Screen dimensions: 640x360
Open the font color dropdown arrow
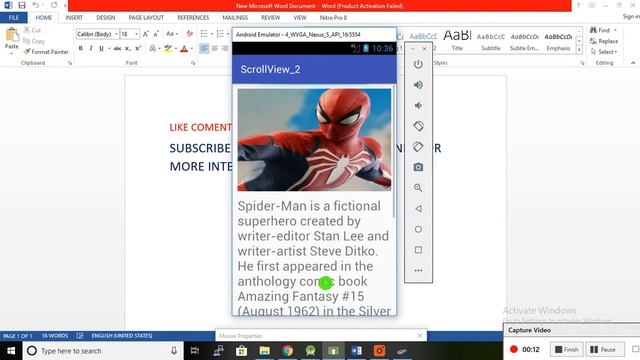point(192,49)
